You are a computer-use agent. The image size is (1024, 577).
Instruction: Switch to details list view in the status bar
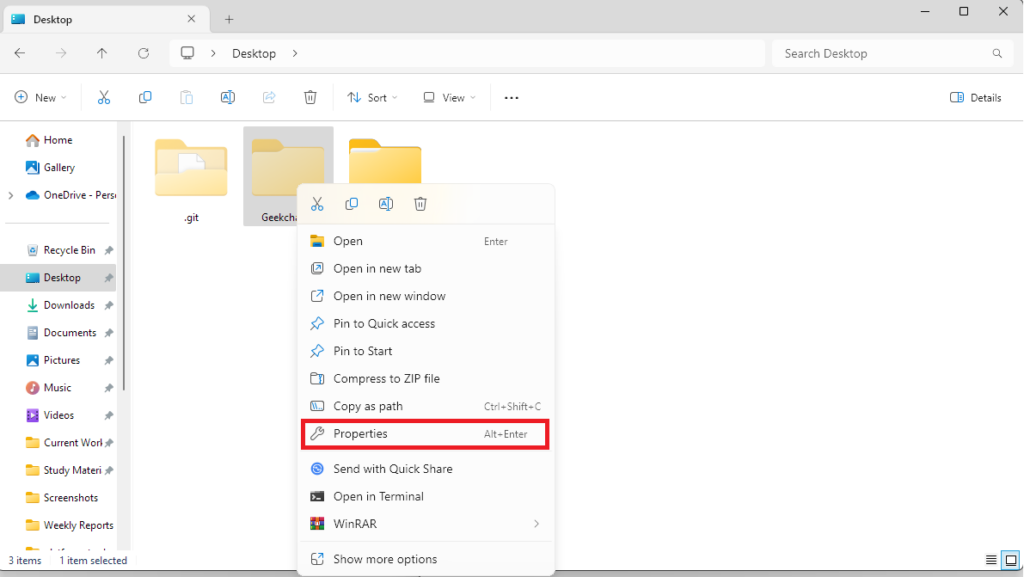[991, 560]
